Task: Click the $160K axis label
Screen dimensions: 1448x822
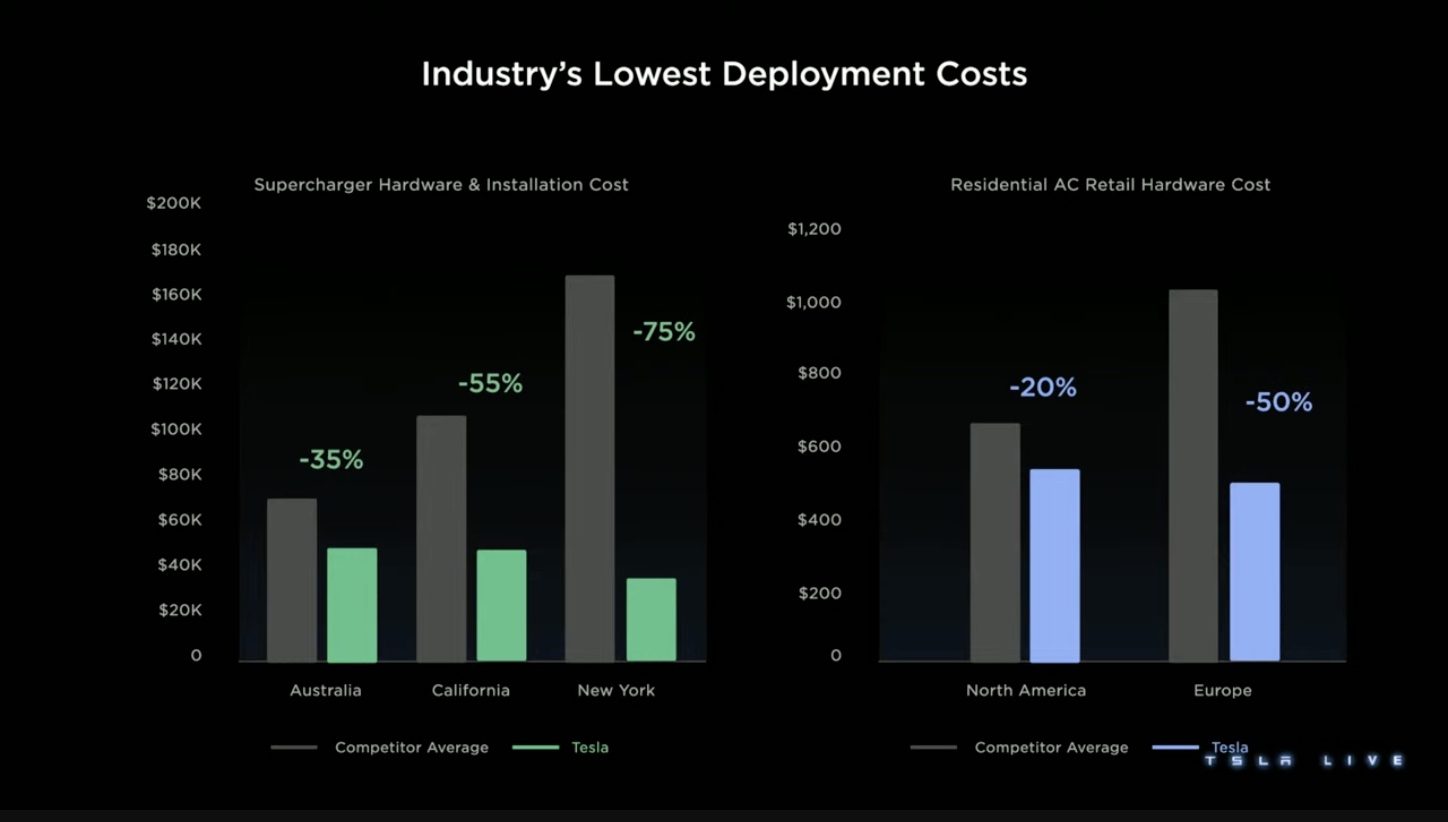Action: [176, 294]
